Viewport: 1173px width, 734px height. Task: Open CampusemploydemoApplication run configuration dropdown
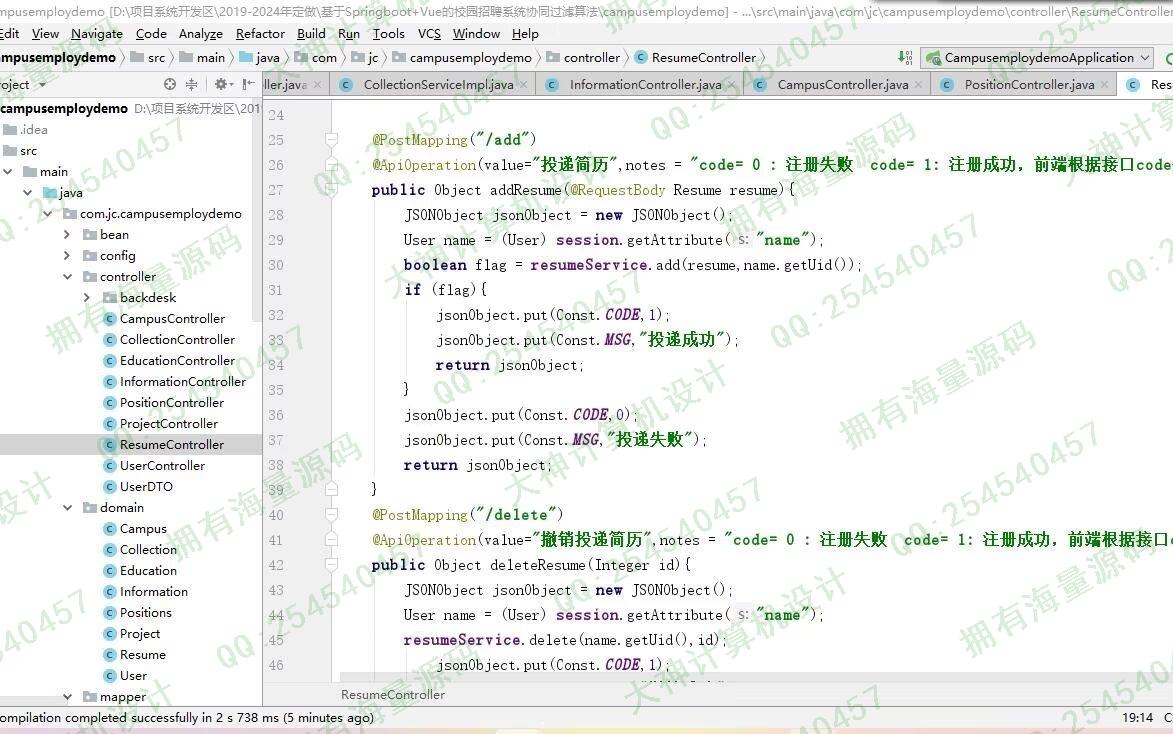coord(1038,58)
